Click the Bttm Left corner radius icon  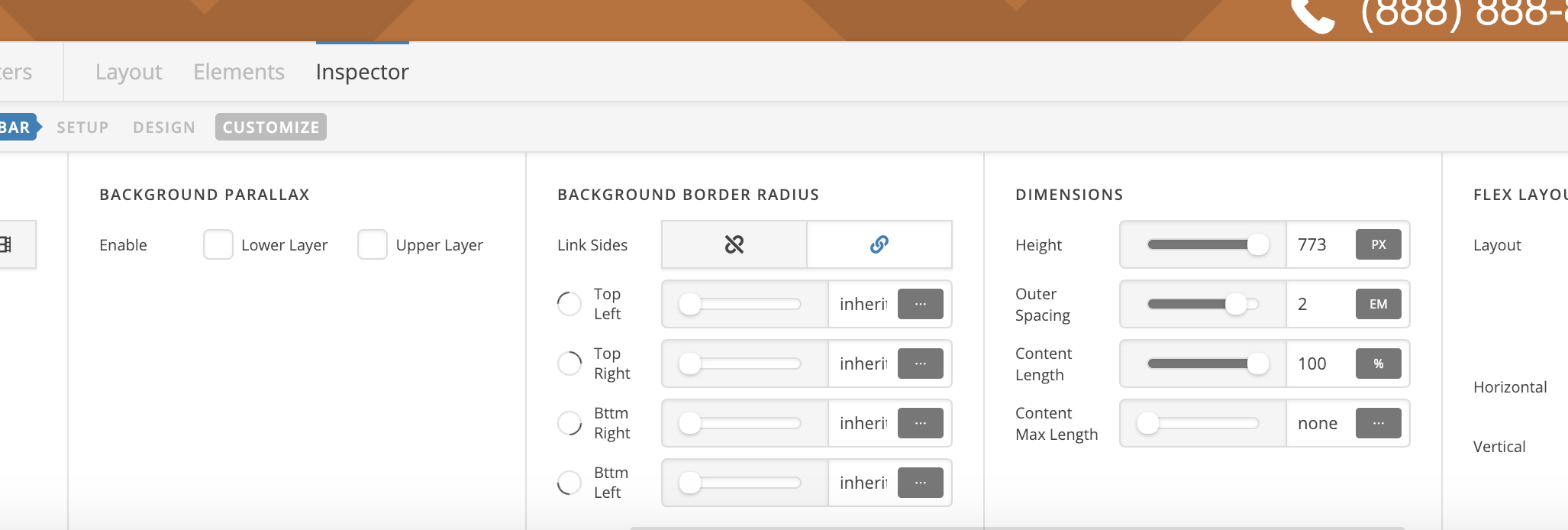[x=569, y=483]
